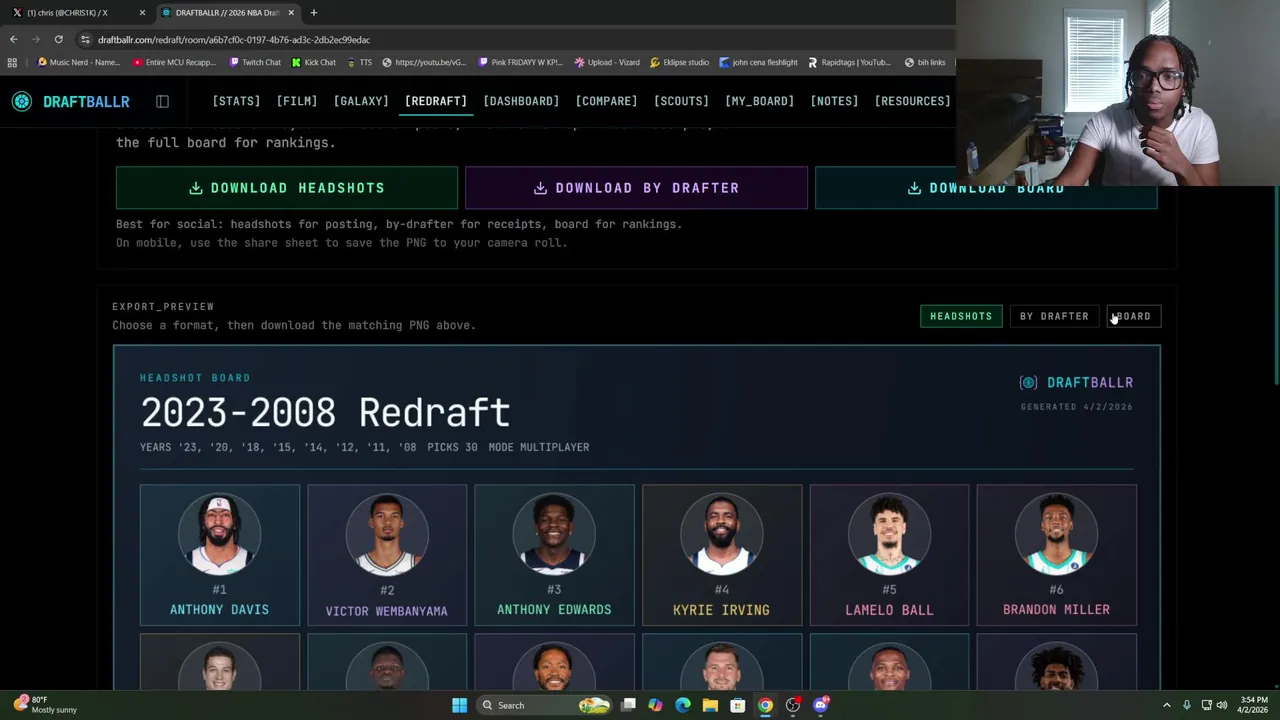Reload the page with refresh icon
The height and width of the screenshot is (720, 1280).
[x=58, y=39]
